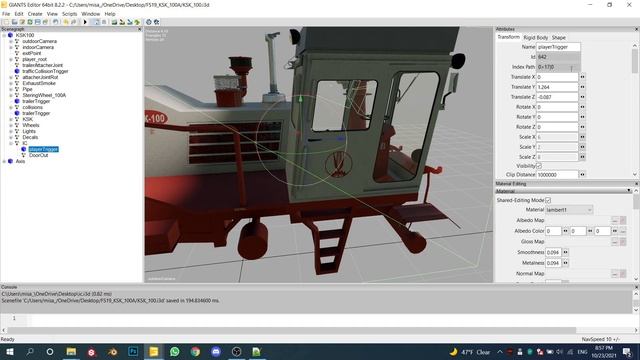Open Discord from the taskbar
This screenshot has height=360, width=640.
216,351
